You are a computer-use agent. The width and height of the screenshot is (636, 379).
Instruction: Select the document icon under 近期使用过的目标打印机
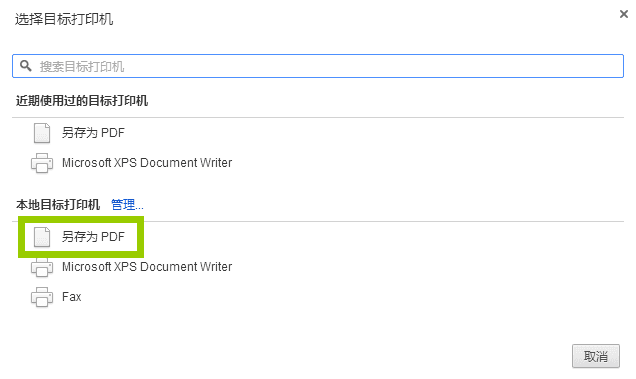click(42, 133)
